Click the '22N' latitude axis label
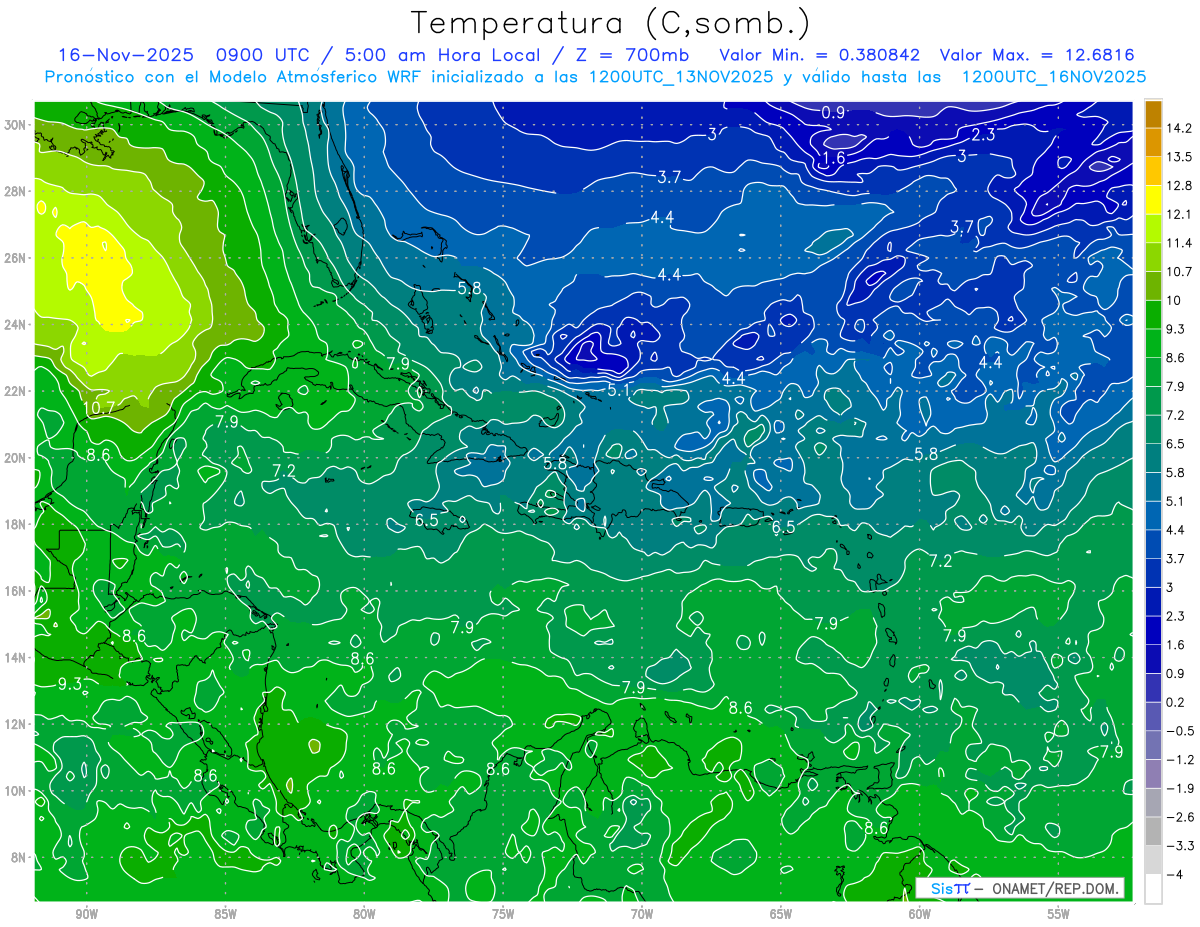Image resolution: width=1200 pixels, height=927 pixels. click(x=16, y=391)
